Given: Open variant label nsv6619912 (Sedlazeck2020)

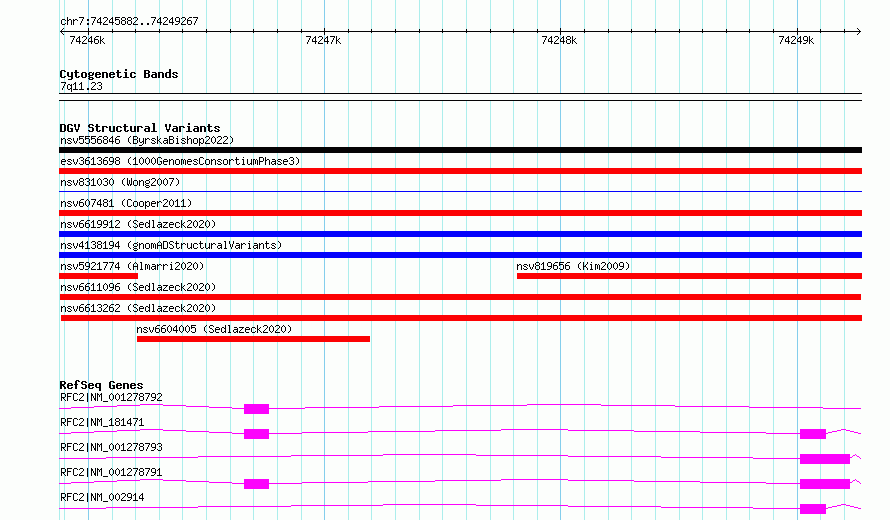Looking at the screenshot, I should [138, 224].
